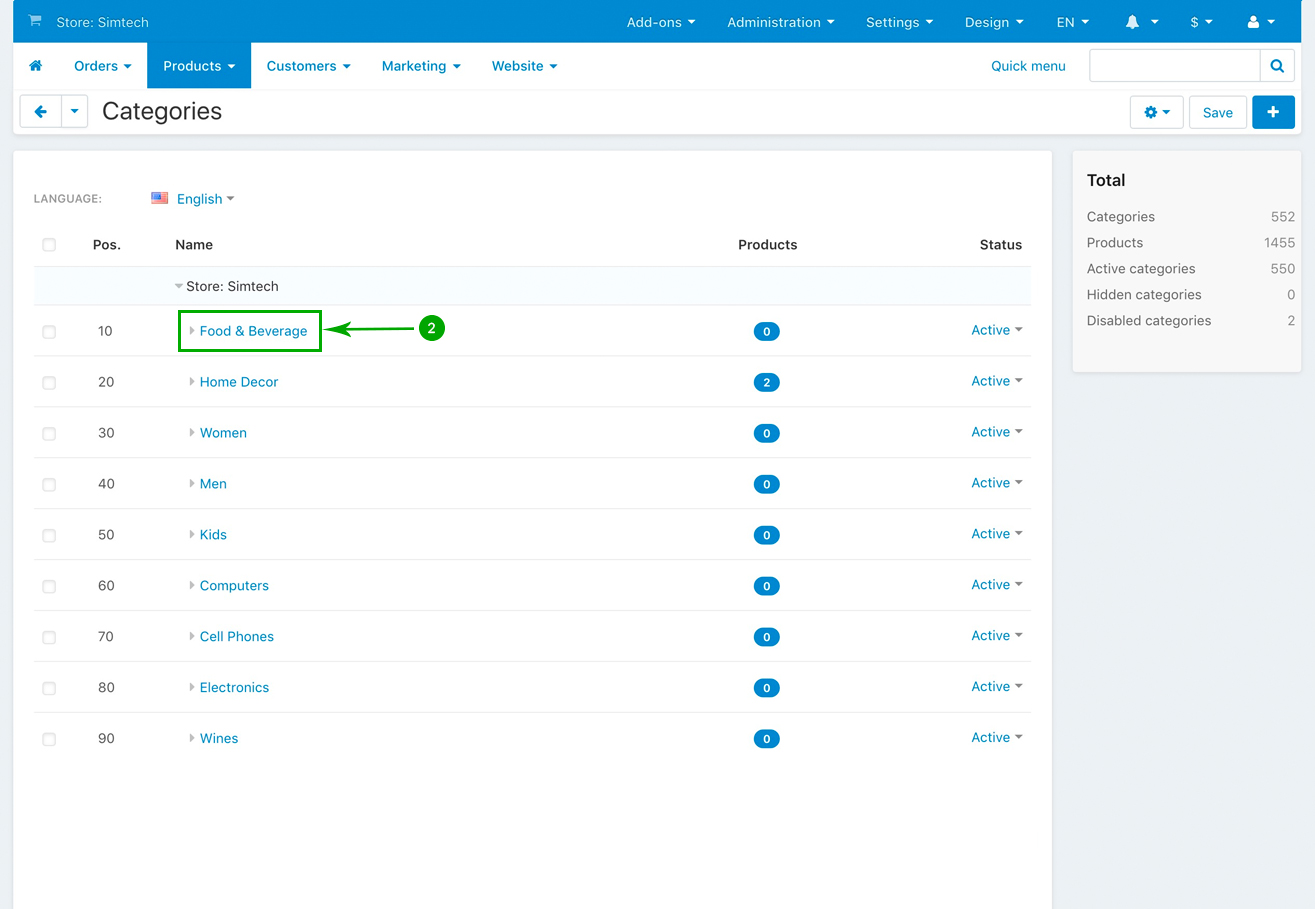Image resolution: width=1315 pixels, height=909 pixels.
Task: Open the user account icon menu
Action: (x=1261, y=22)
